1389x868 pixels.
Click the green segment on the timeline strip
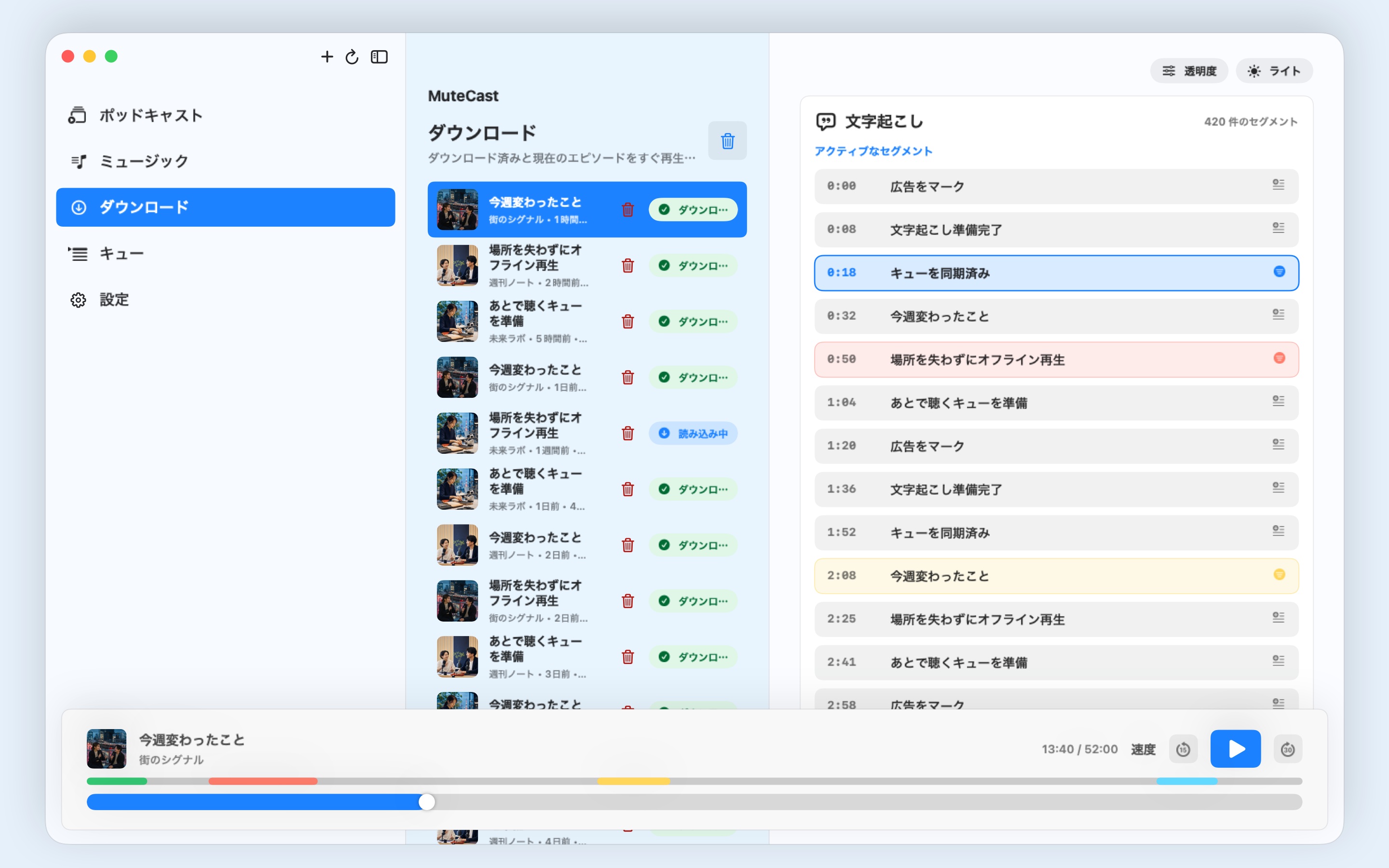tap(117, 781)
